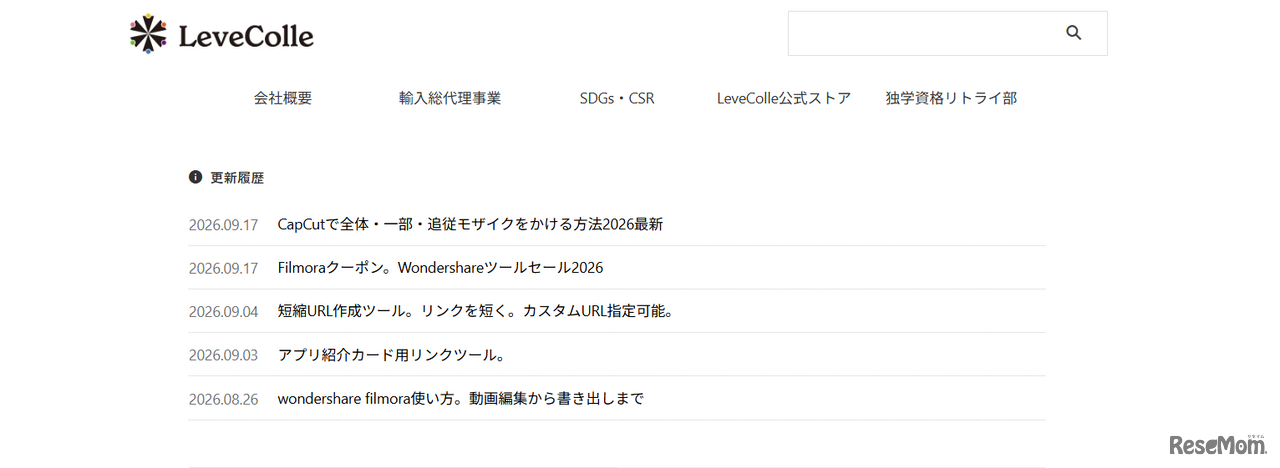
Task: Open the CapCut mosaic method article
Action: [x=470, y=224]
